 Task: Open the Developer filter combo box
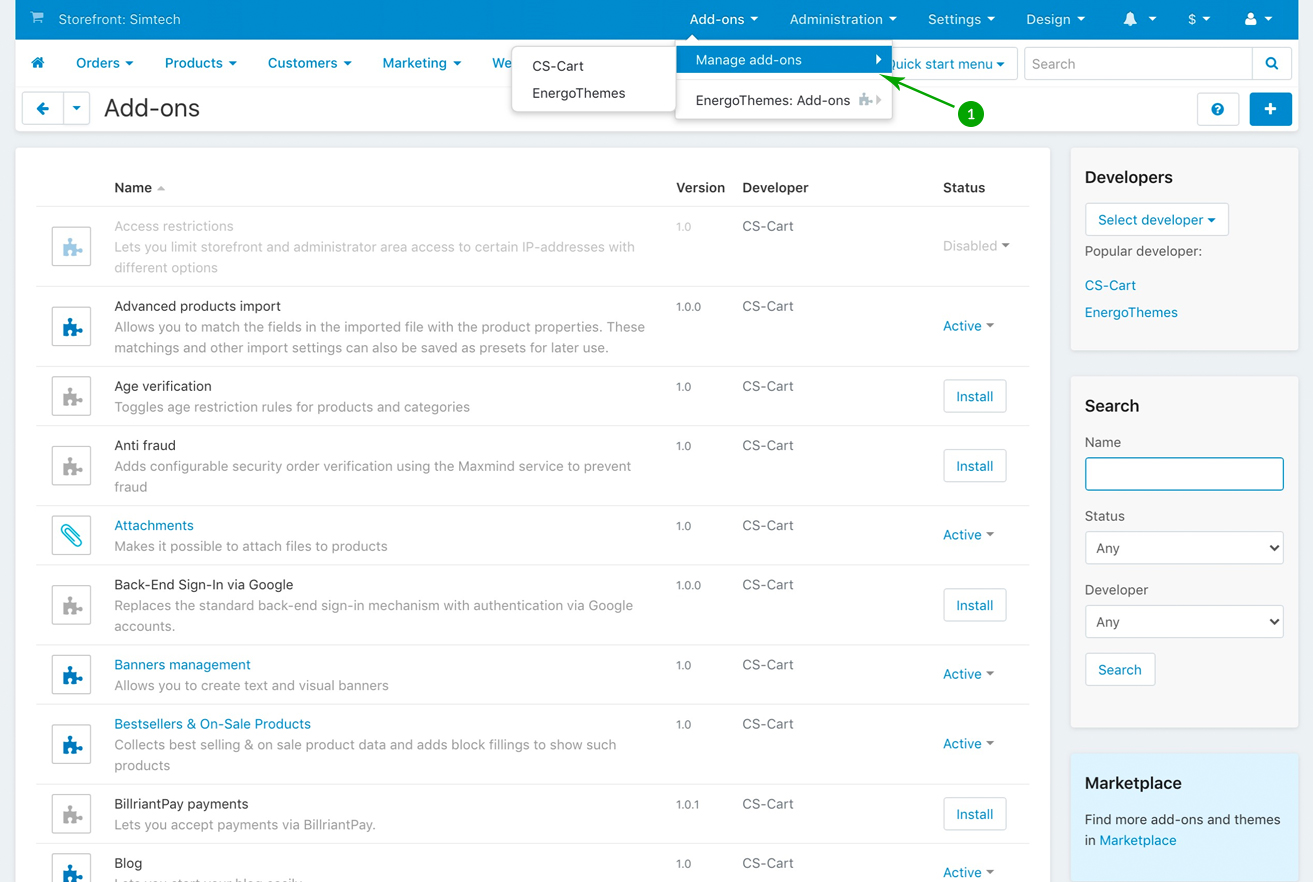click(1183, 622)
